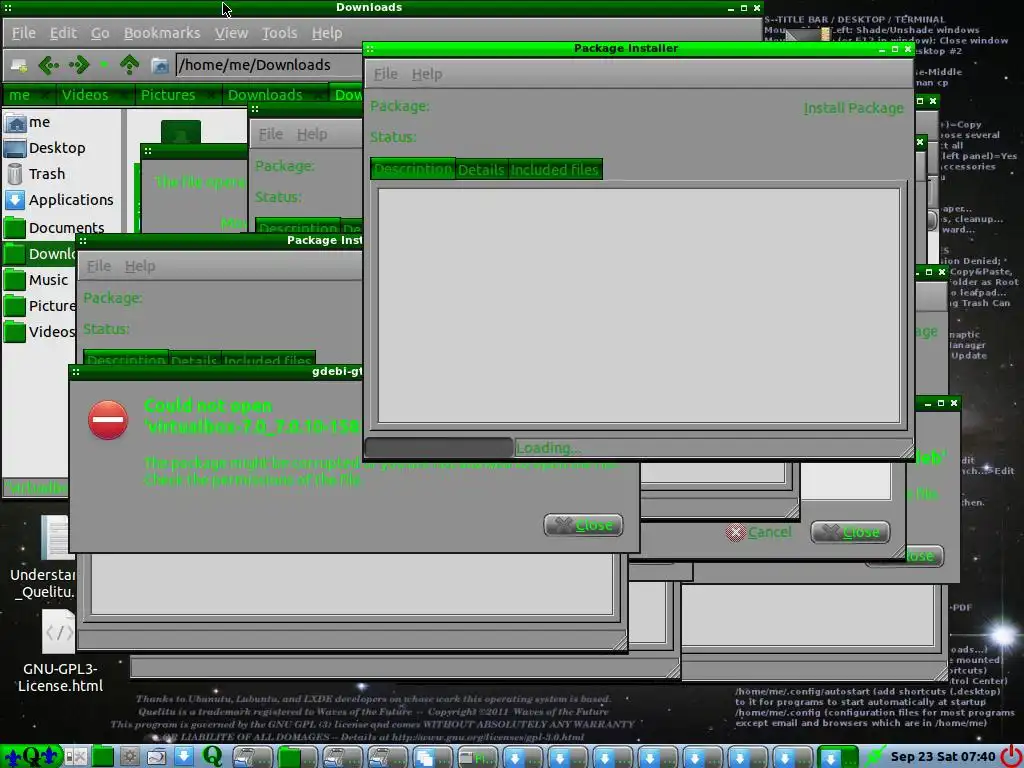Open the Help menu in the Downloads window

point(327,33)
